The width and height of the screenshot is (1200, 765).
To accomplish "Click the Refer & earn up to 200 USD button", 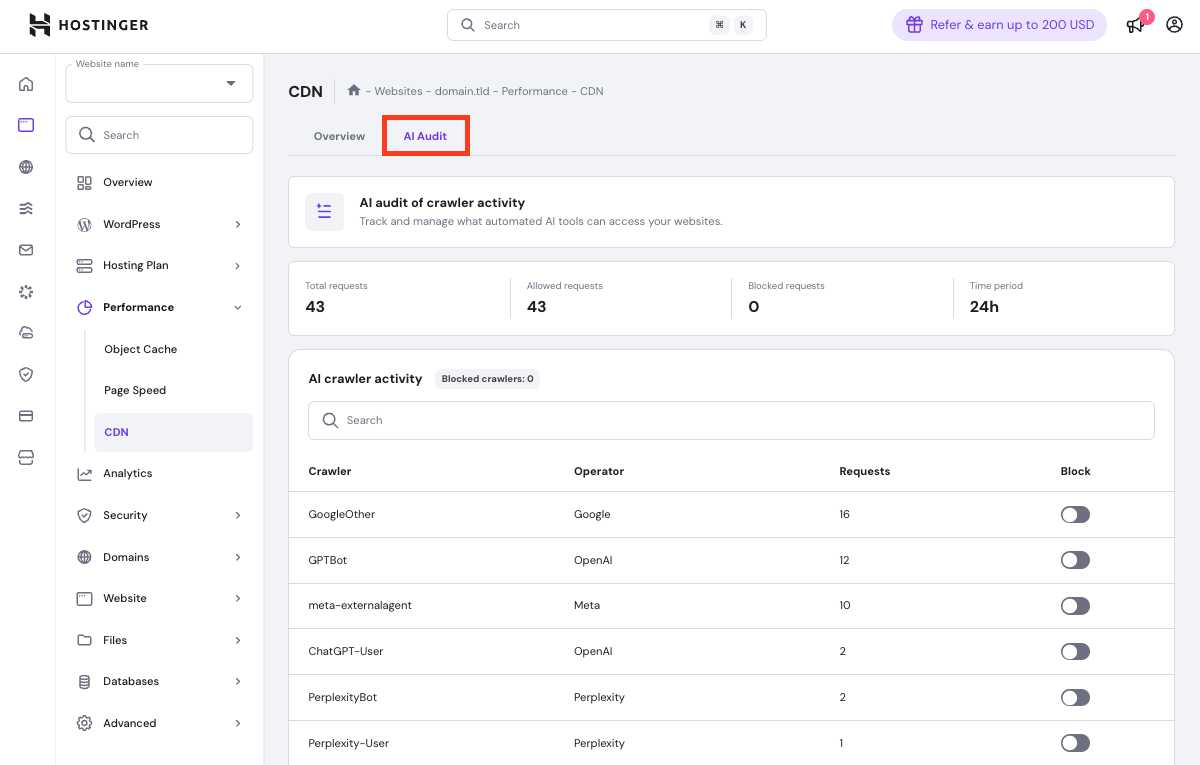I will pos(999,24).
